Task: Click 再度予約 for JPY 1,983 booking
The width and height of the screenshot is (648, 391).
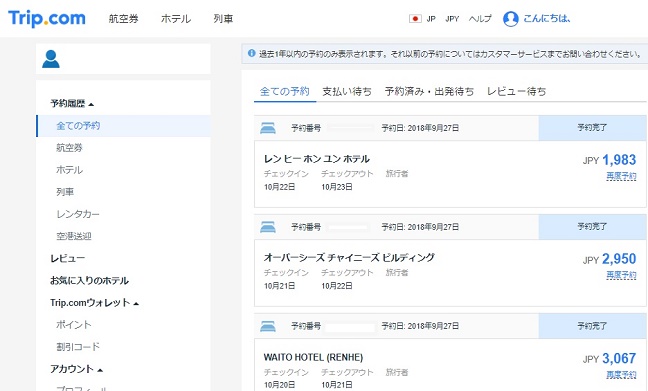Action: click(621, 176)
